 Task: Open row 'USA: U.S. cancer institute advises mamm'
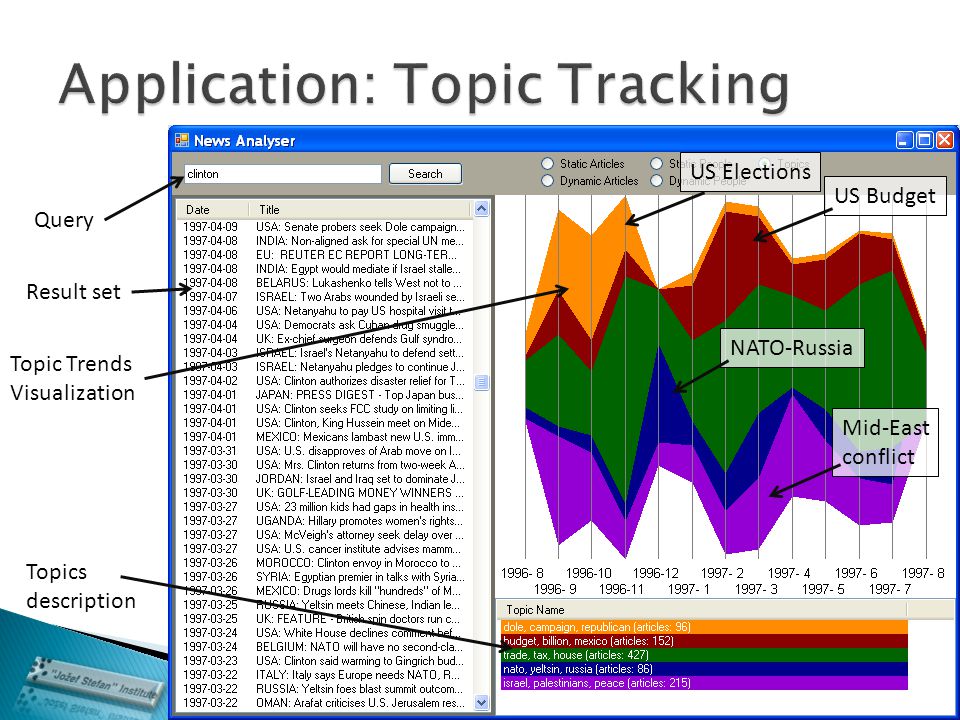pos(324,549)
